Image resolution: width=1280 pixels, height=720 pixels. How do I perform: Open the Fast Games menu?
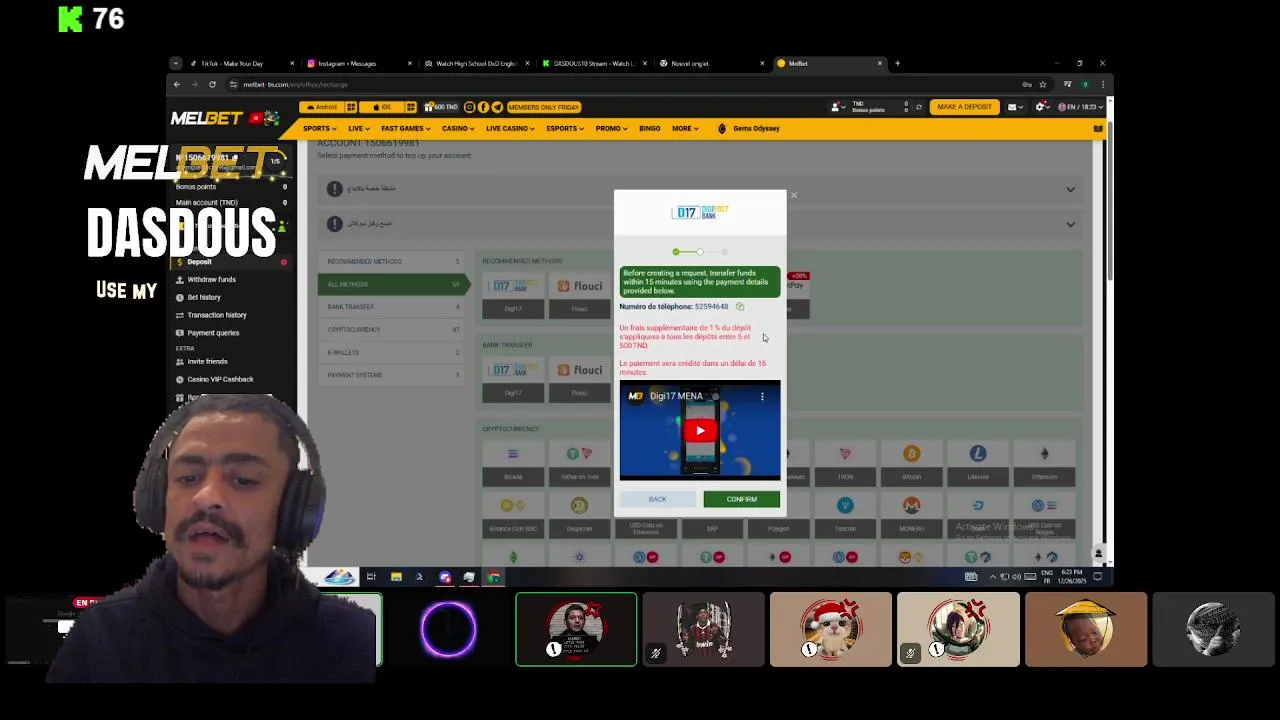(405, 128)
